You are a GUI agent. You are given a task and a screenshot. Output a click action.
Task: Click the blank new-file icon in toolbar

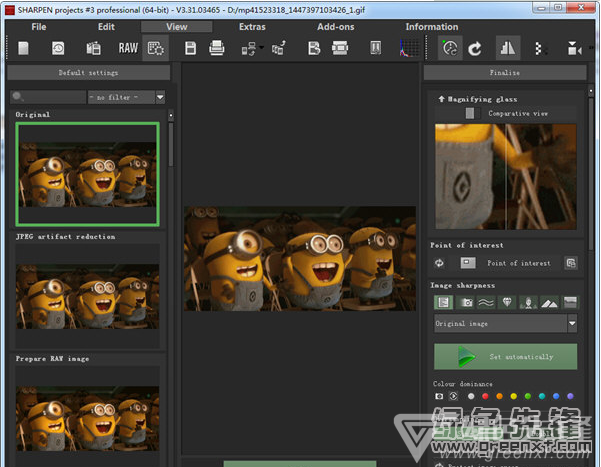pyautogui.click(x=23, y=48)
